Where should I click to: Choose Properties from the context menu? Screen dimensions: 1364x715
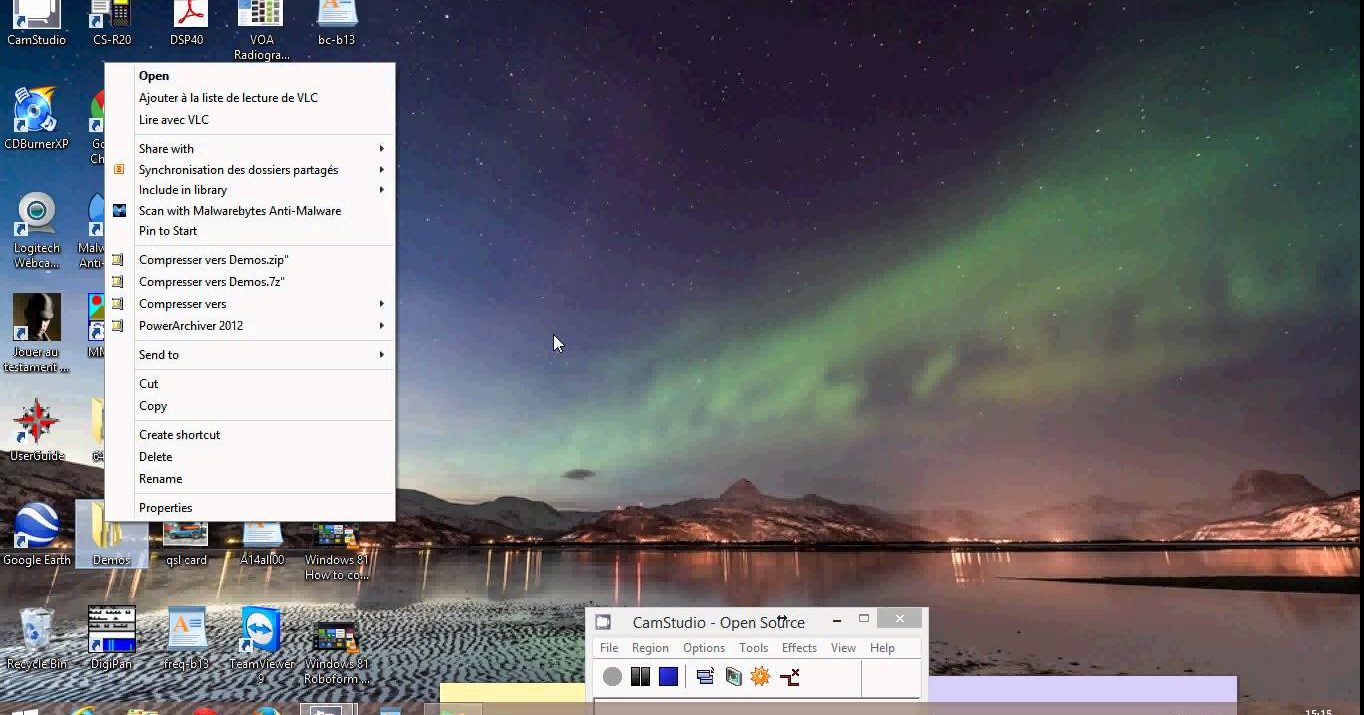[166, 508]
